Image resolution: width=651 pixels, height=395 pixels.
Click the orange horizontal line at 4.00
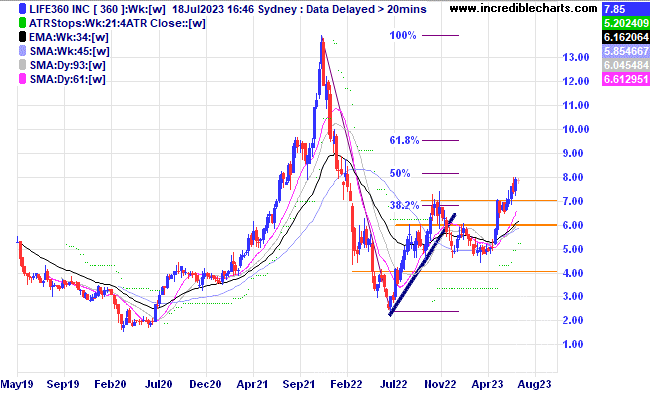click(x=454, y=272)
